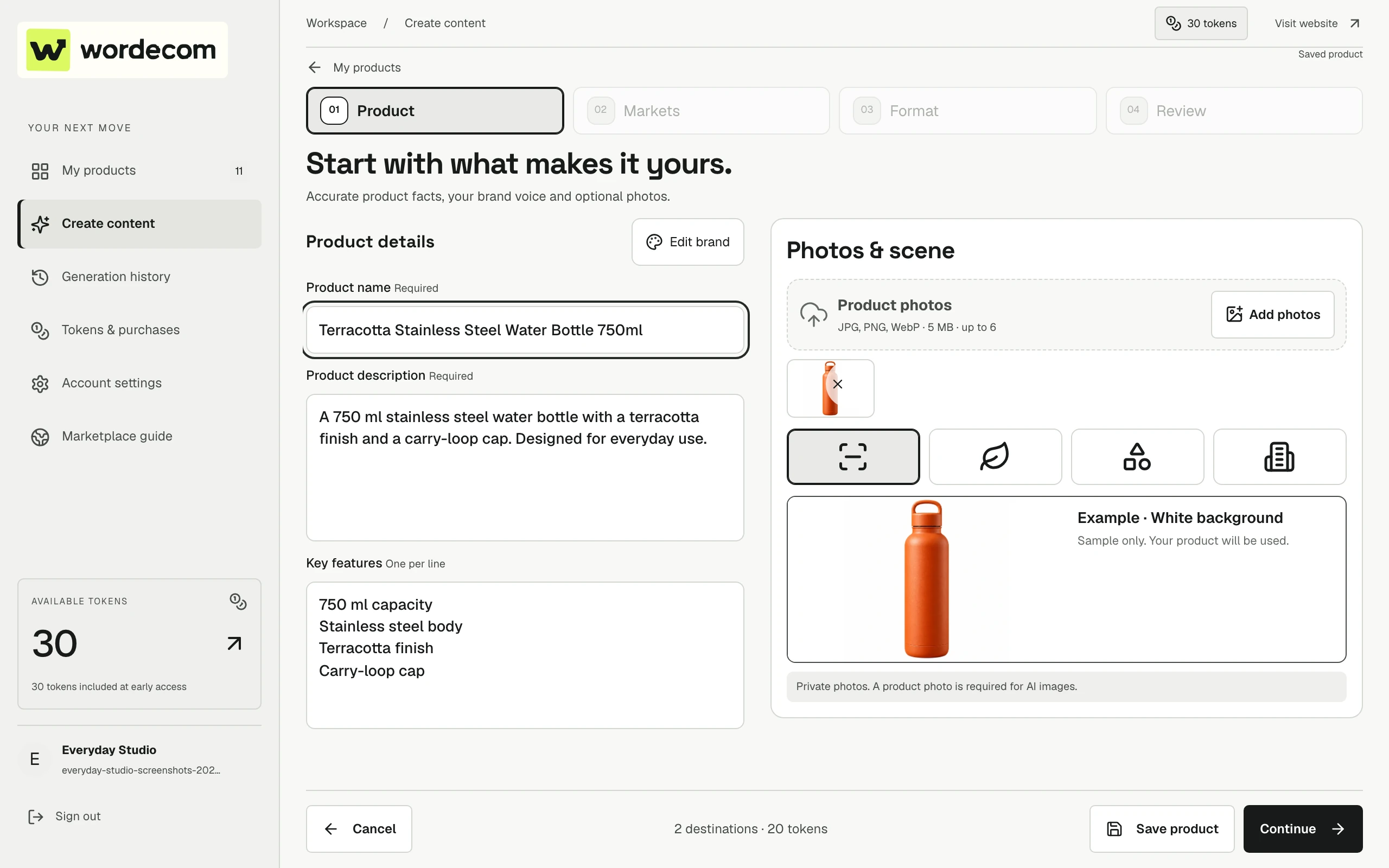This screenshot has width=1389, height=868.
Task: Focus the Product name input field
Action: (x=525, y=330)
